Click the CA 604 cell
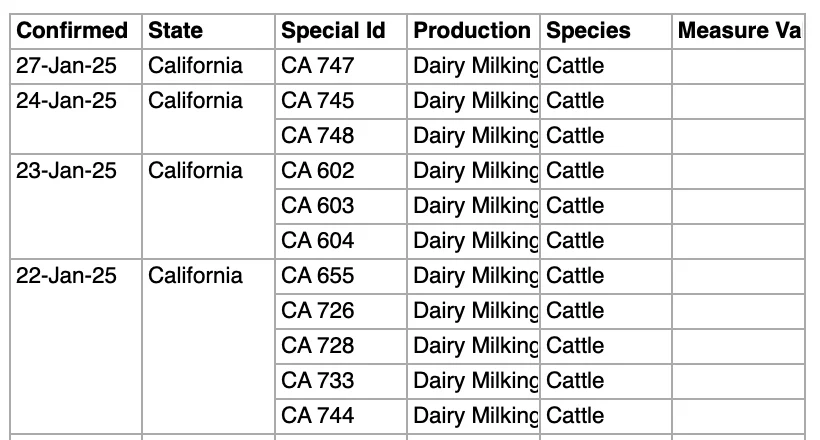Screen dimensions: 820x440 (x=341, y=241)
